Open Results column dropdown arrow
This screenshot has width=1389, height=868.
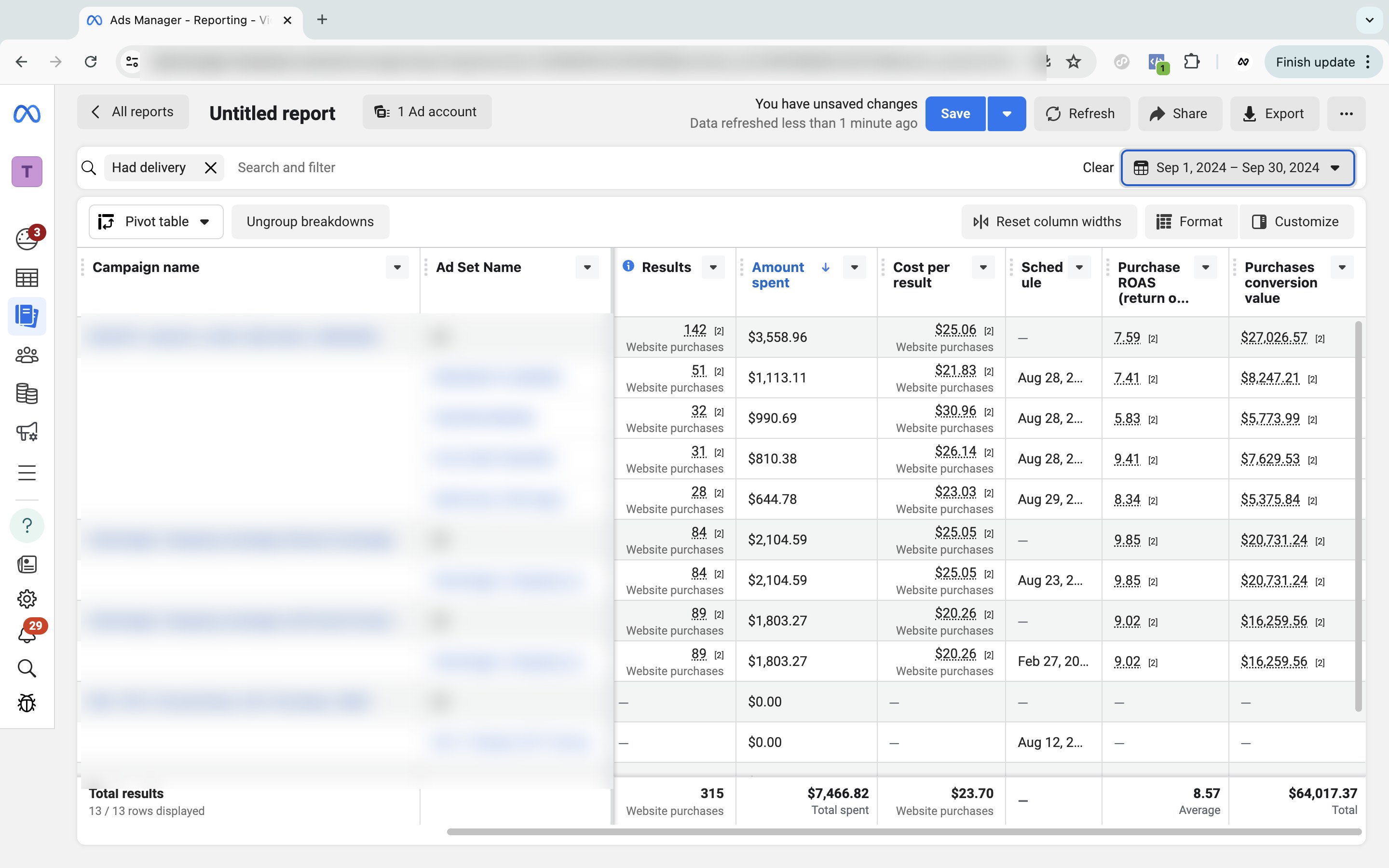coord(713,268)
